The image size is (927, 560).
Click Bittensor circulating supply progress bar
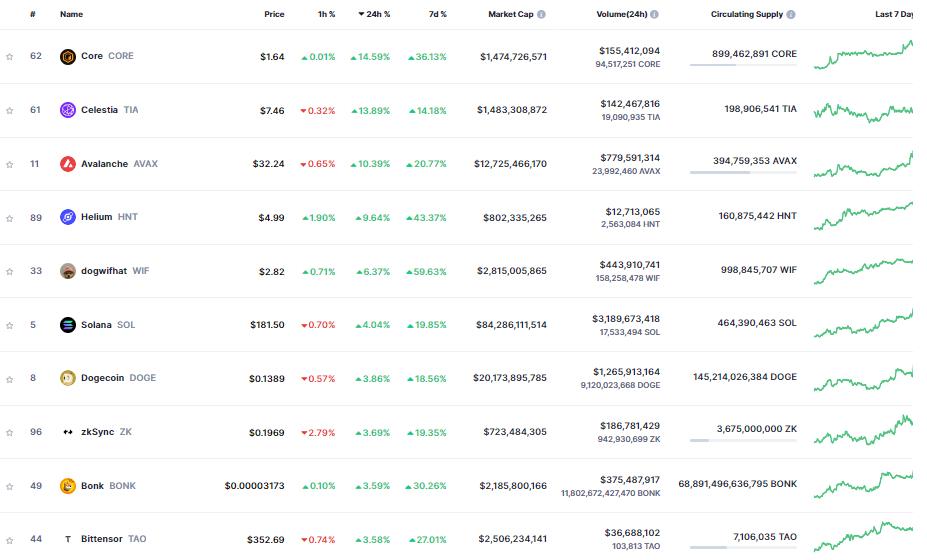(743, 548)
